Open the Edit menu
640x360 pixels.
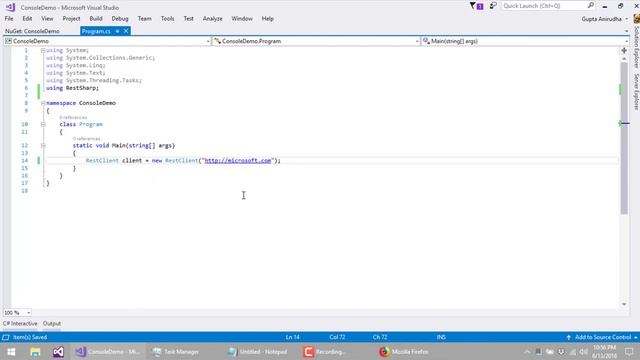click(x=27, y=19)
